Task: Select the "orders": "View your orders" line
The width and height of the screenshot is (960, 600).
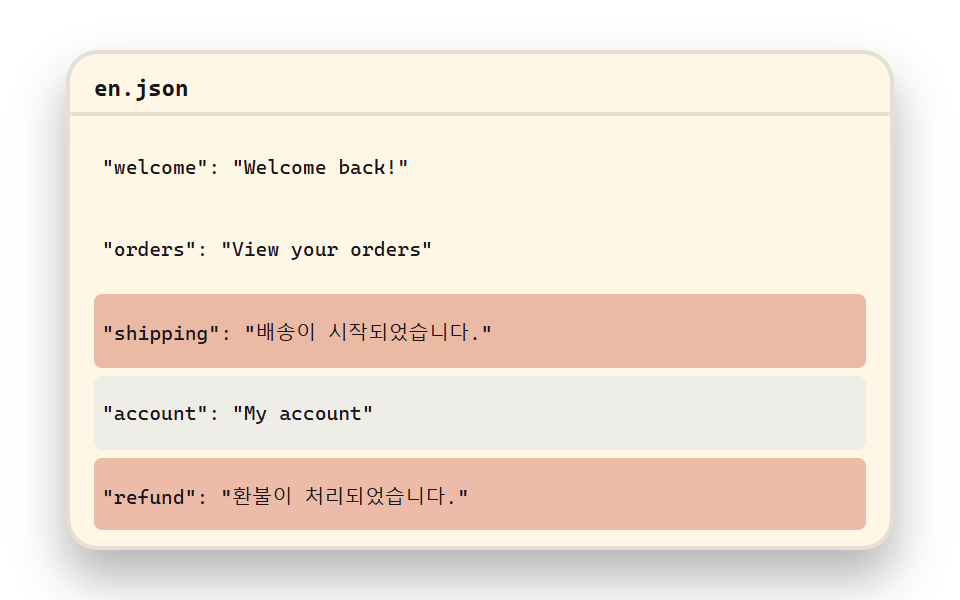Action: [x=480, y=249]
